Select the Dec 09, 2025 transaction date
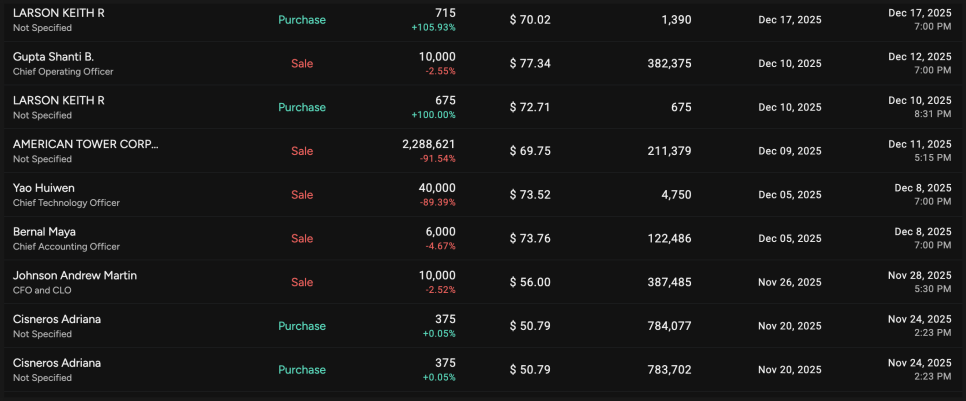This screenshot has width=966, height=401. tap(790, 151)
